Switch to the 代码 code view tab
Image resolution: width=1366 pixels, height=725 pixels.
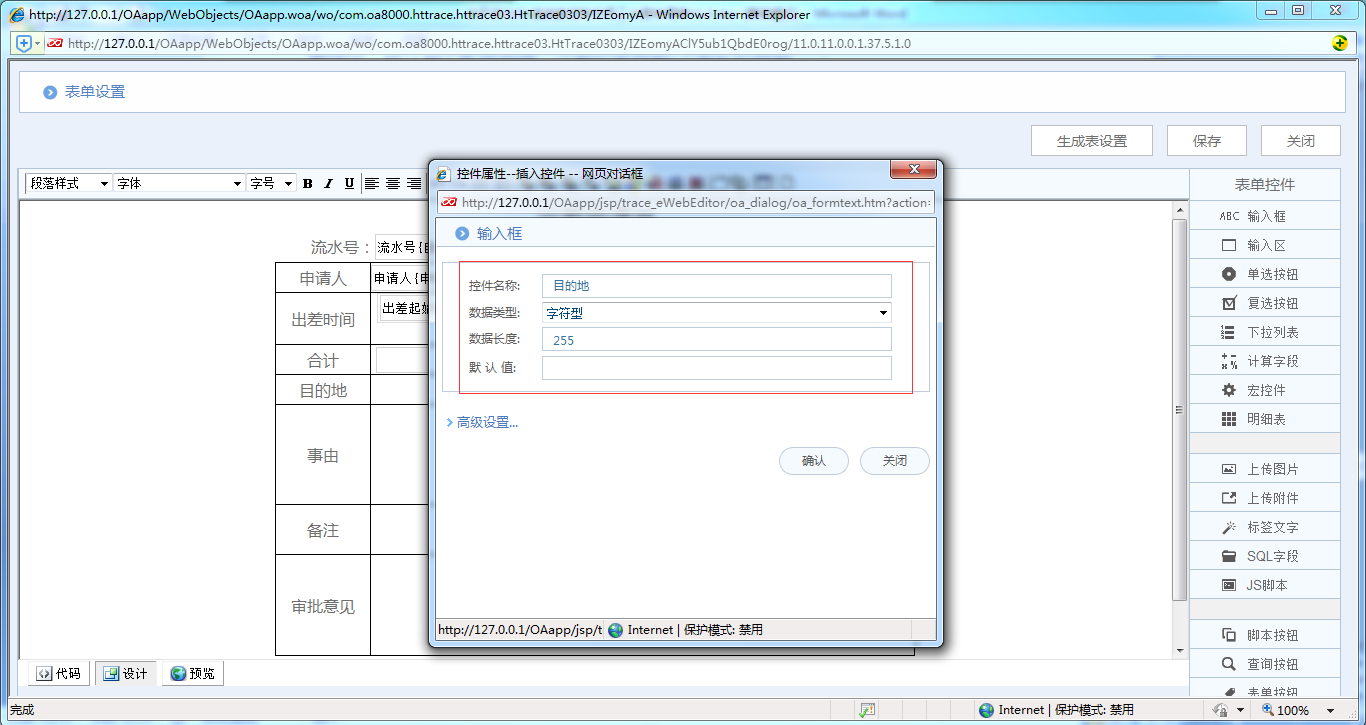(x=58, y=674)
